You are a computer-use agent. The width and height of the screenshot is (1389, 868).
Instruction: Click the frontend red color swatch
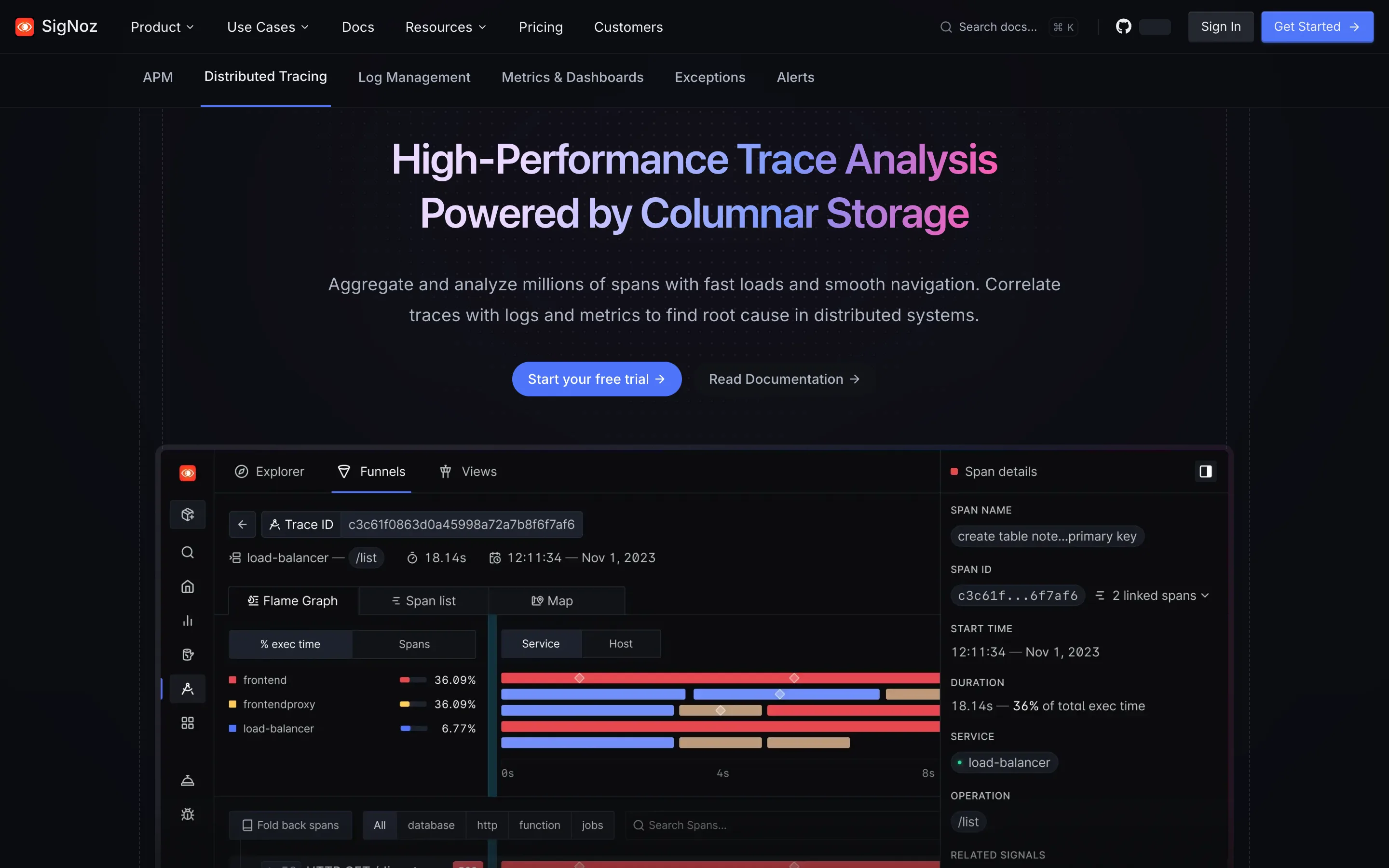(x=232, y=680)
